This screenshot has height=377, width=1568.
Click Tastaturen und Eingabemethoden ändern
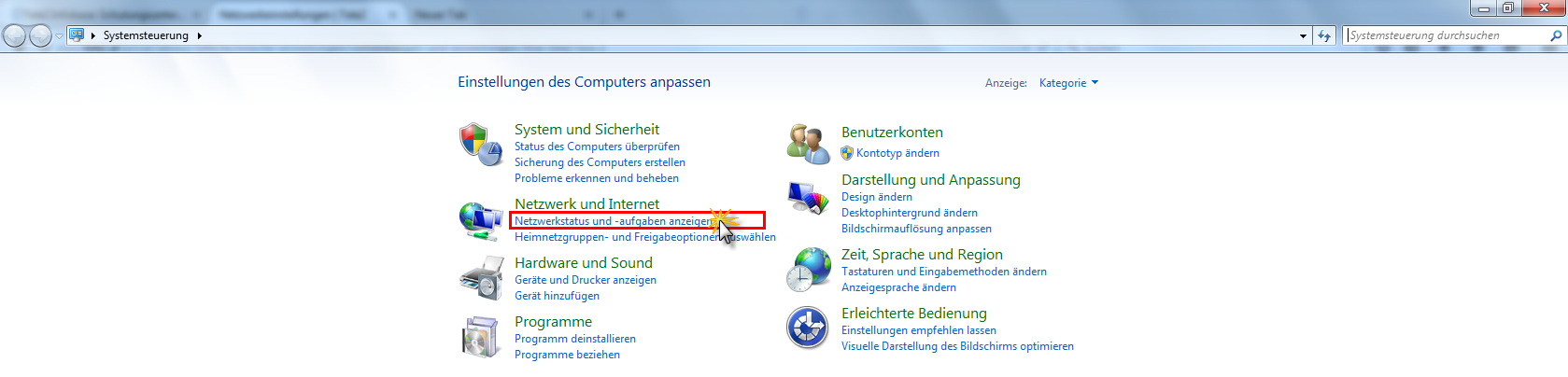[944, 272]
